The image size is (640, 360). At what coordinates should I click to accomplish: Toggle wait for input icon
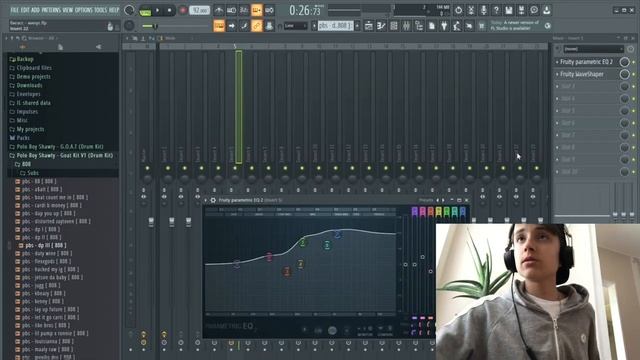click(231, 10)
